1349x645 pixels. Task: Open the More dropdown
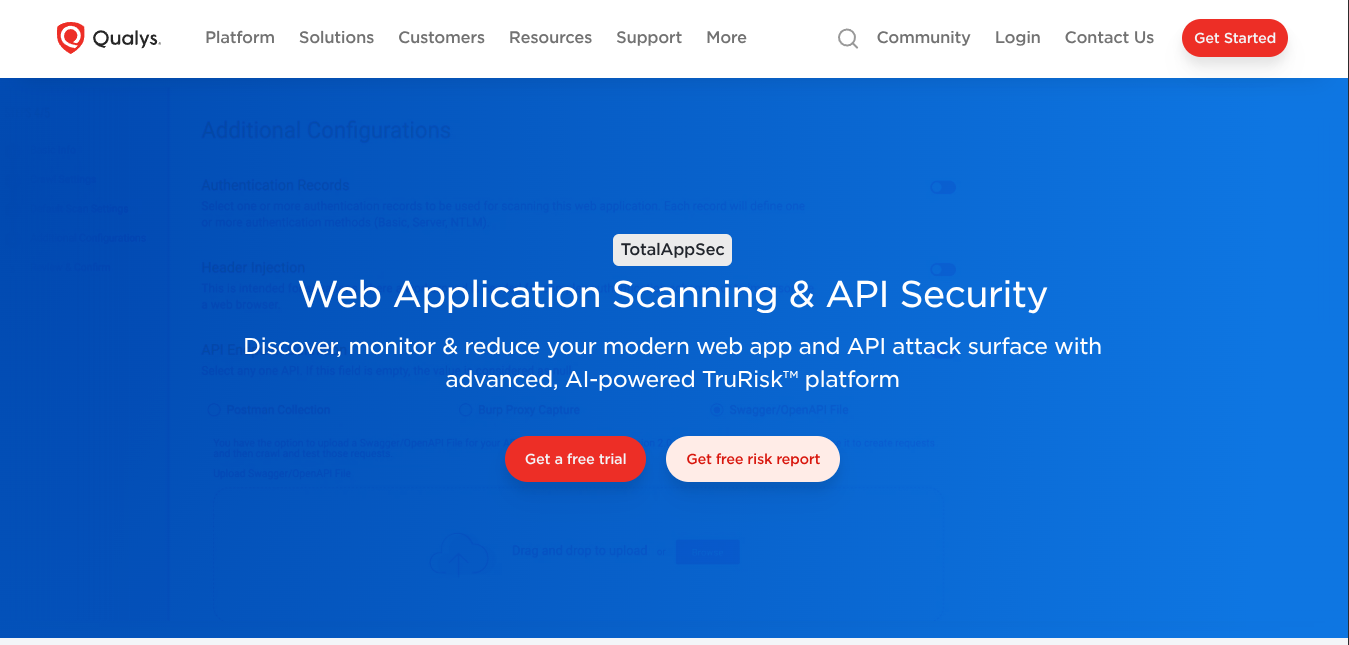[x=726, y=37]
